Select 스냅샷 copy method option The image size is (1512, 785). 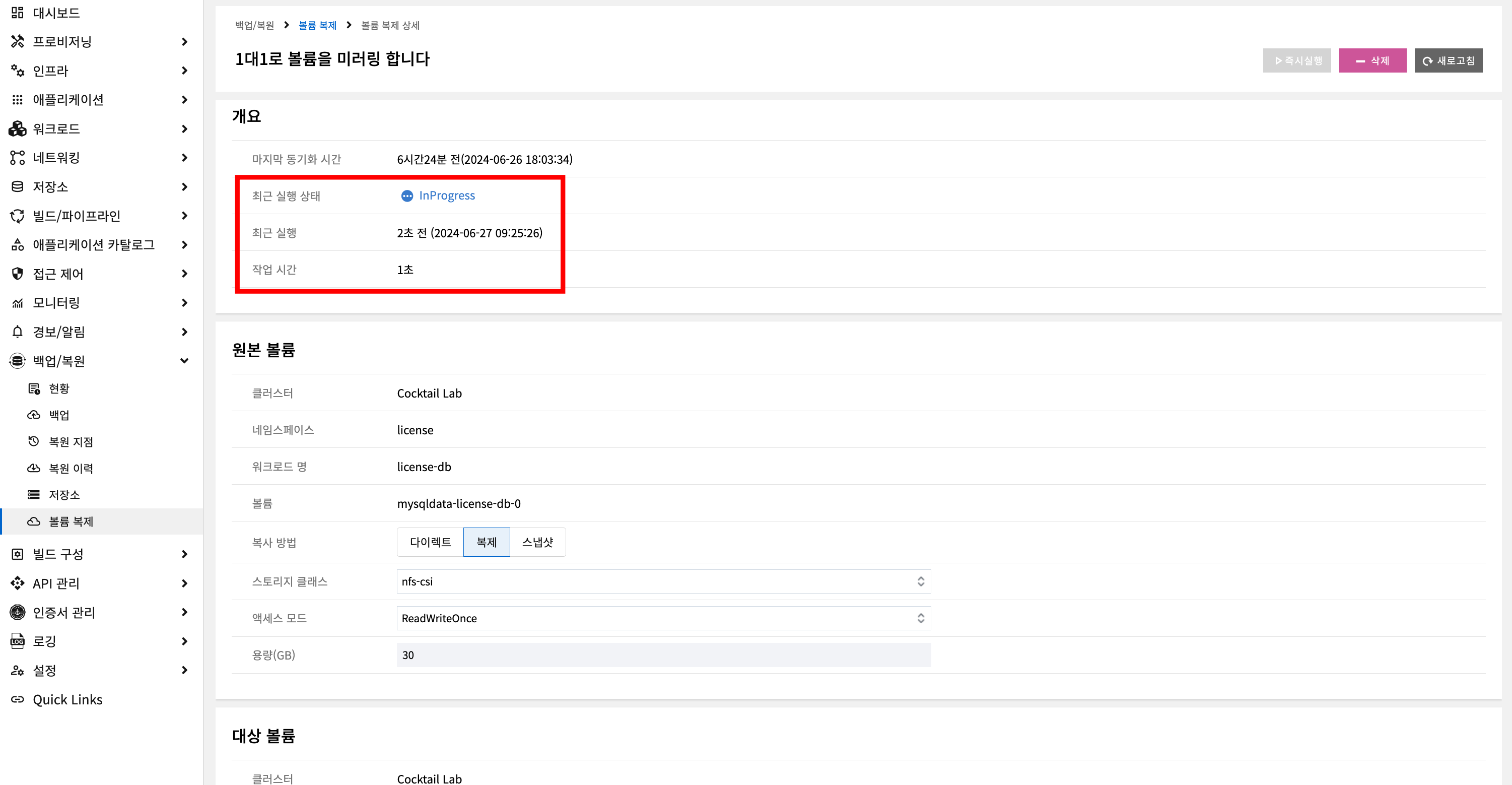[x=537, y=542]
